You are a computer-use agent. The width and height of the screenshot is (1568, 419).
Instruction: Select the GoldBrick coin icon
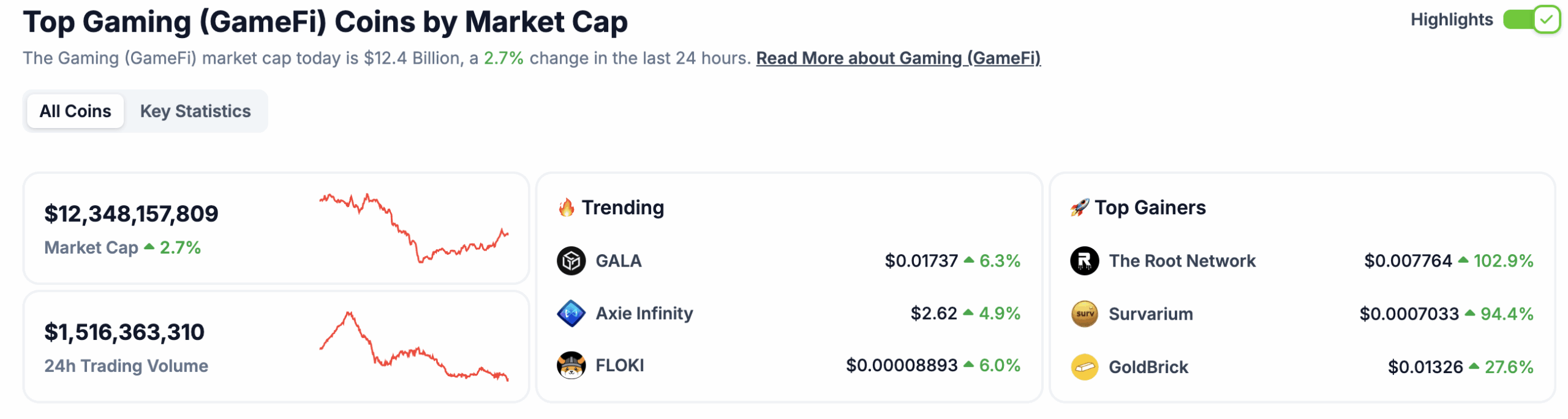(1085, 366)
